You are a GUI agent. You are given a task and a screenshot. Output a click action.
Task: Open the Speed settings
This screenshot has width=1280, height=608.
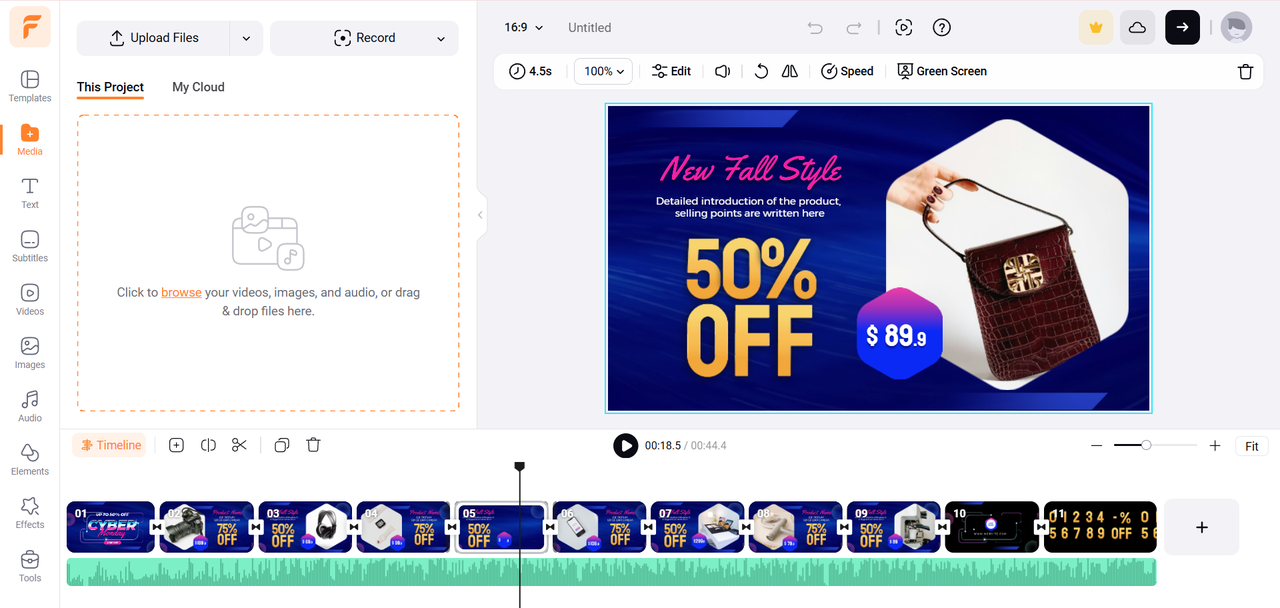(x=847, y=71)
